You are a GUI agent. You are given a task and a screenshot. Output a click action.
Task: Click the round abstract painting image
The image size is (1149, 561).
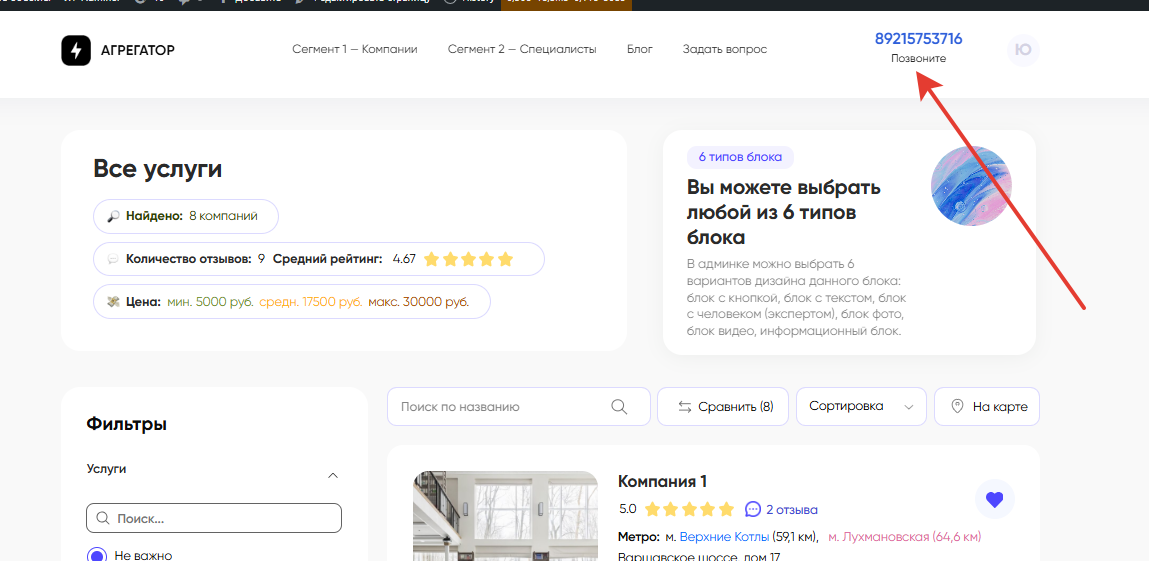971,186
